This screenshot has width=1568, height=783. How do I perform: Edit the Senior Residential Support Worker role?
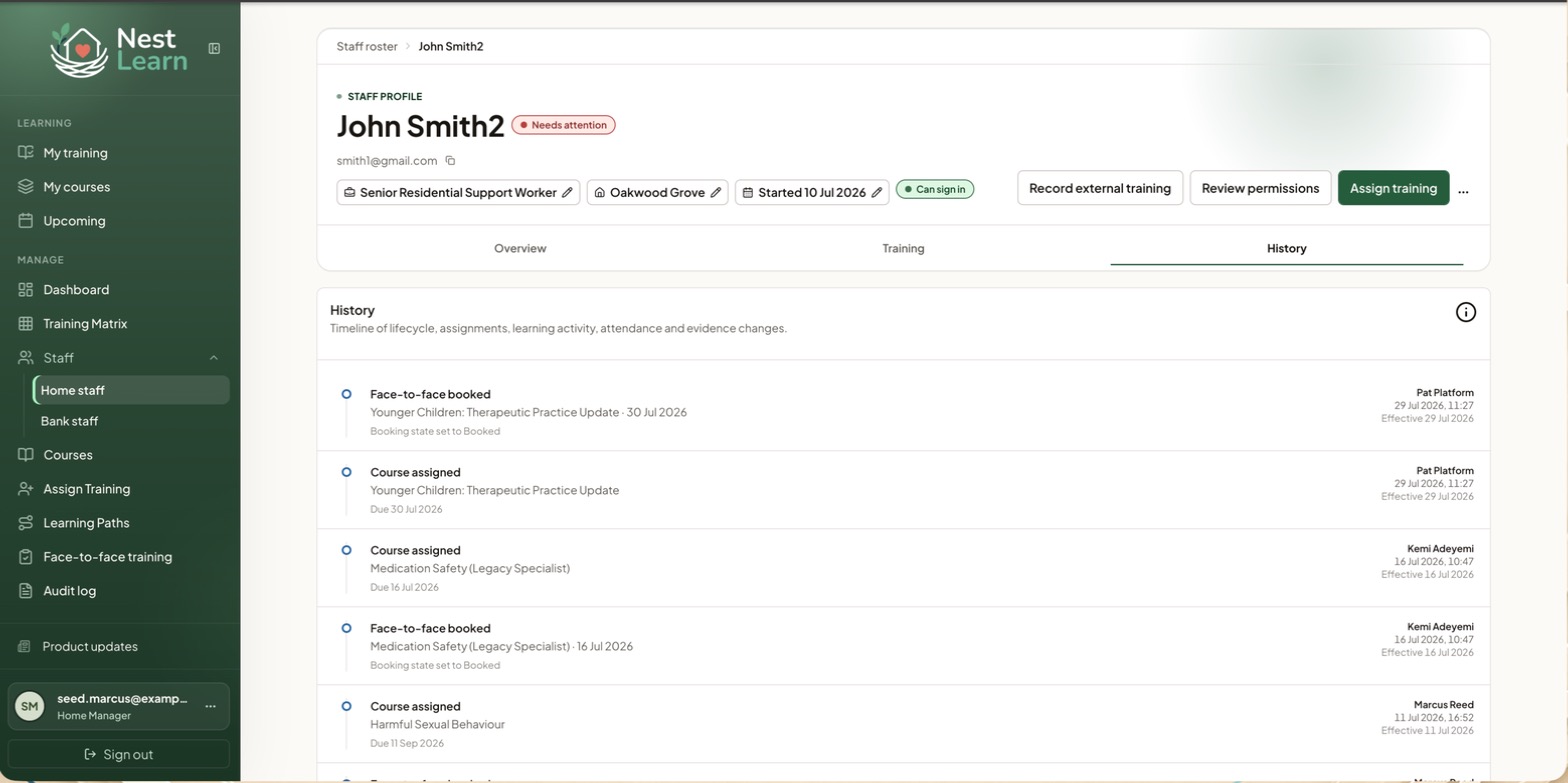[x=567, y=193]
